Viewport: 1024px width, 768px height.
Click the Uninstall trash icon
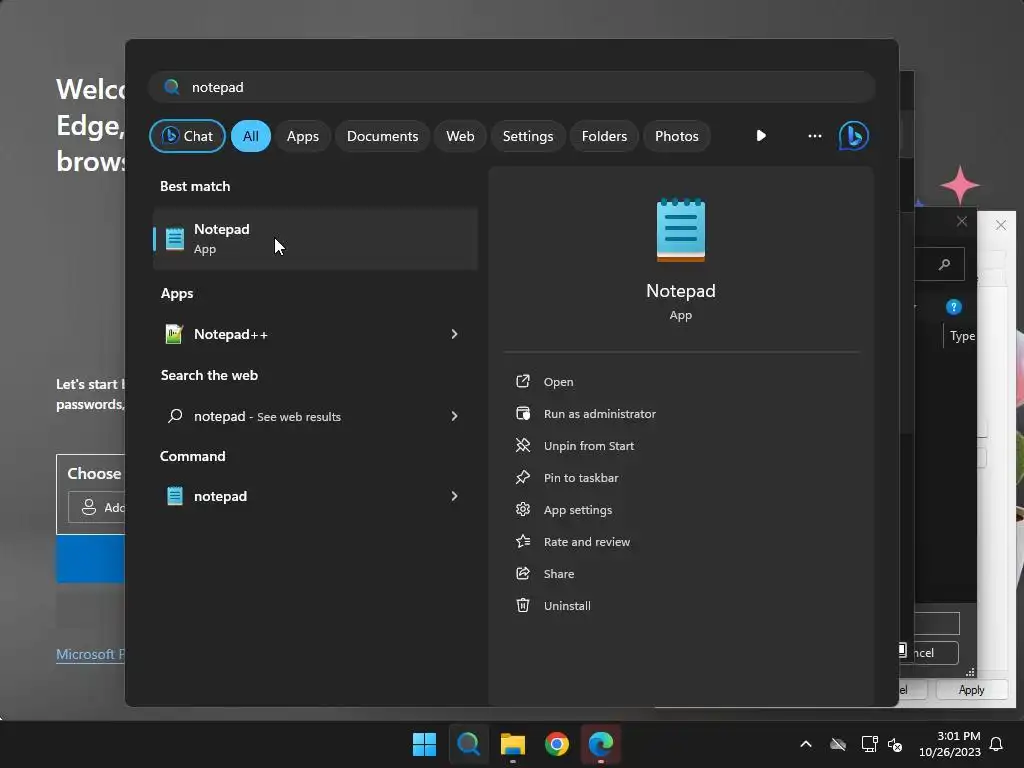522,605
